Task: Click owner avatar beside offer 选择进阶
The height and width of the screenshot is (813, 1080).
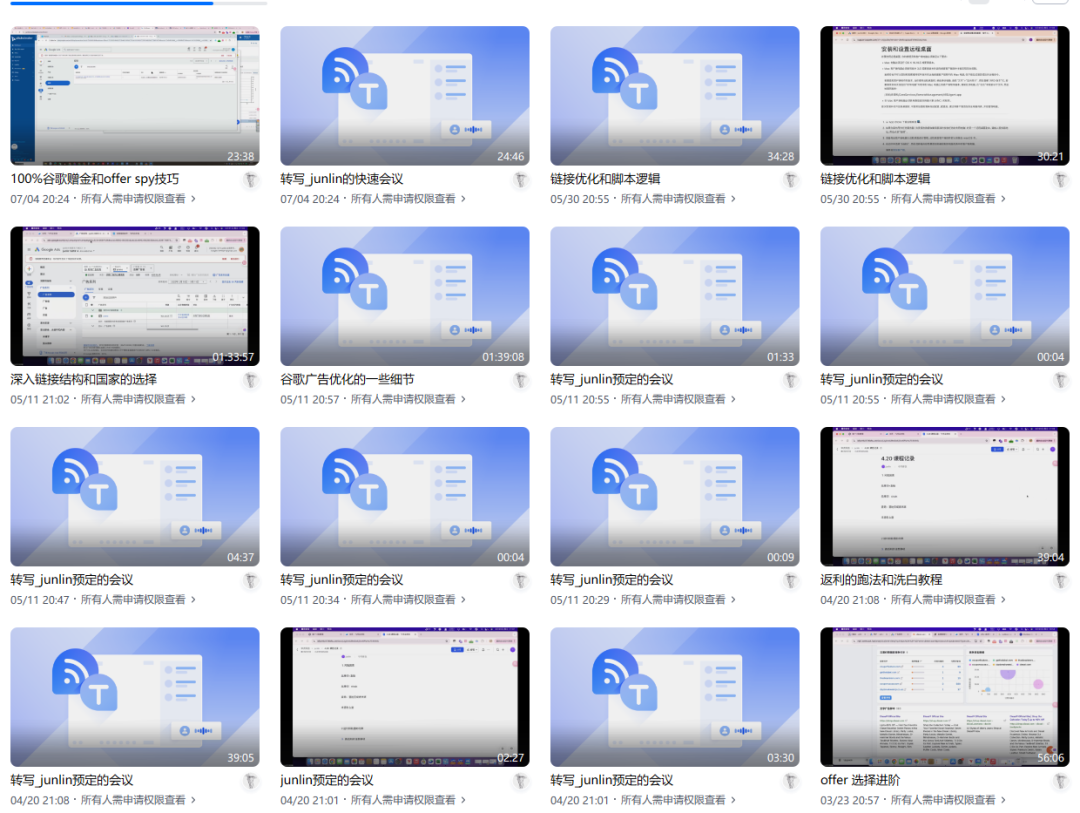Action: (1061, 782)
